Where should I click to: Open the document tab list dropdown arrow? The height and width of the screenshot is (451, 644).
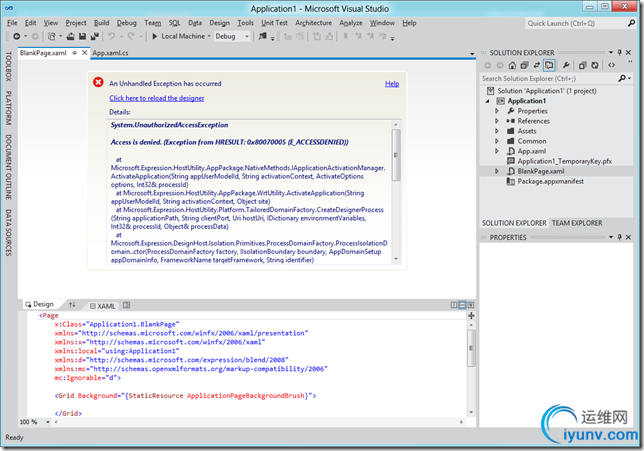pyautogui.click(x=472, y=53)
